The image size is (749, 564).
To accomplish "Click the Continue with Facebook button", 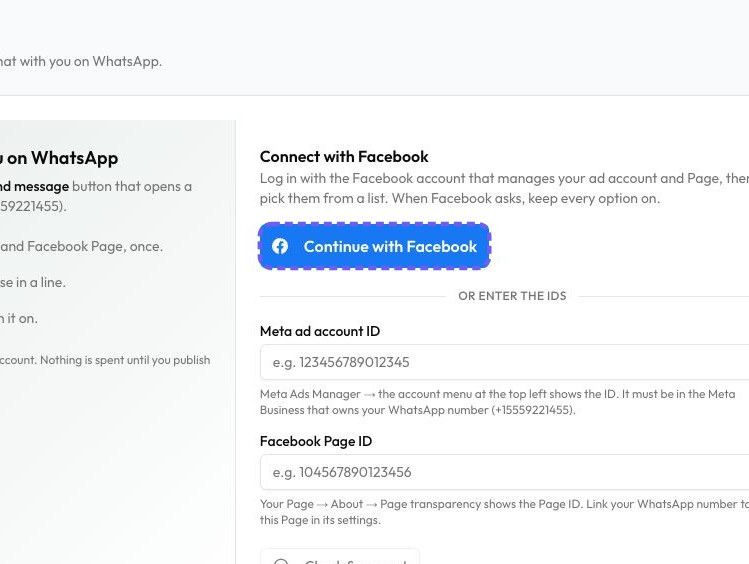I will point(374,246).
